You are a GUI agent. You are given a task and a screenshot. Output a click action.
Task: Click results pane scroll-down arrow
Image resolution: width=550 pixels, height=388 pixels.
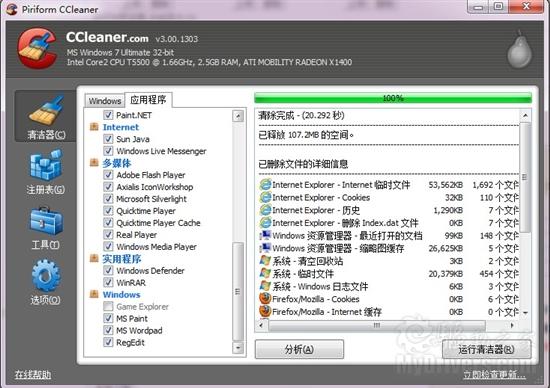point(525,313)
